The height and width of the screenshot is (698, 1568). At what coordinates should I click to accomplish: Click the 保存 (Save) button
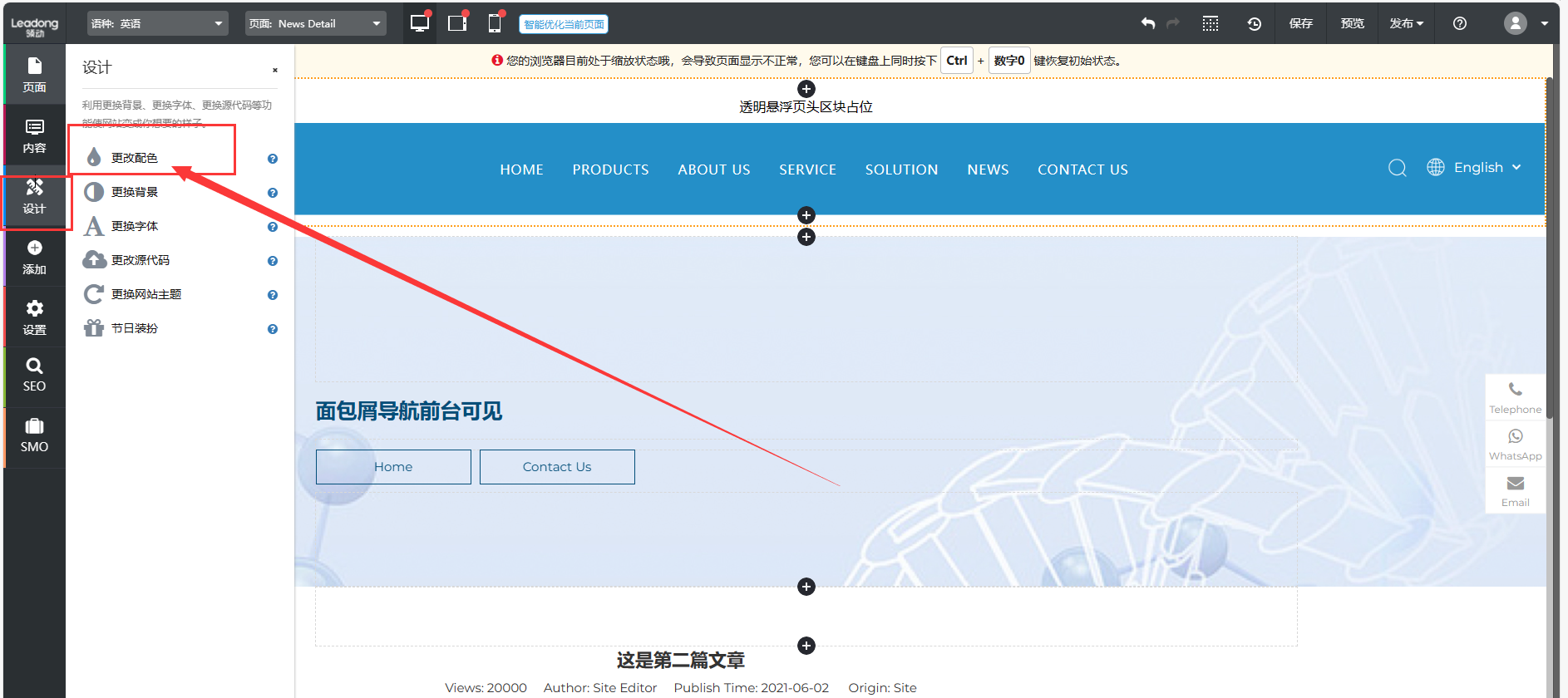pyautogui.click(x=1300, y=23)
